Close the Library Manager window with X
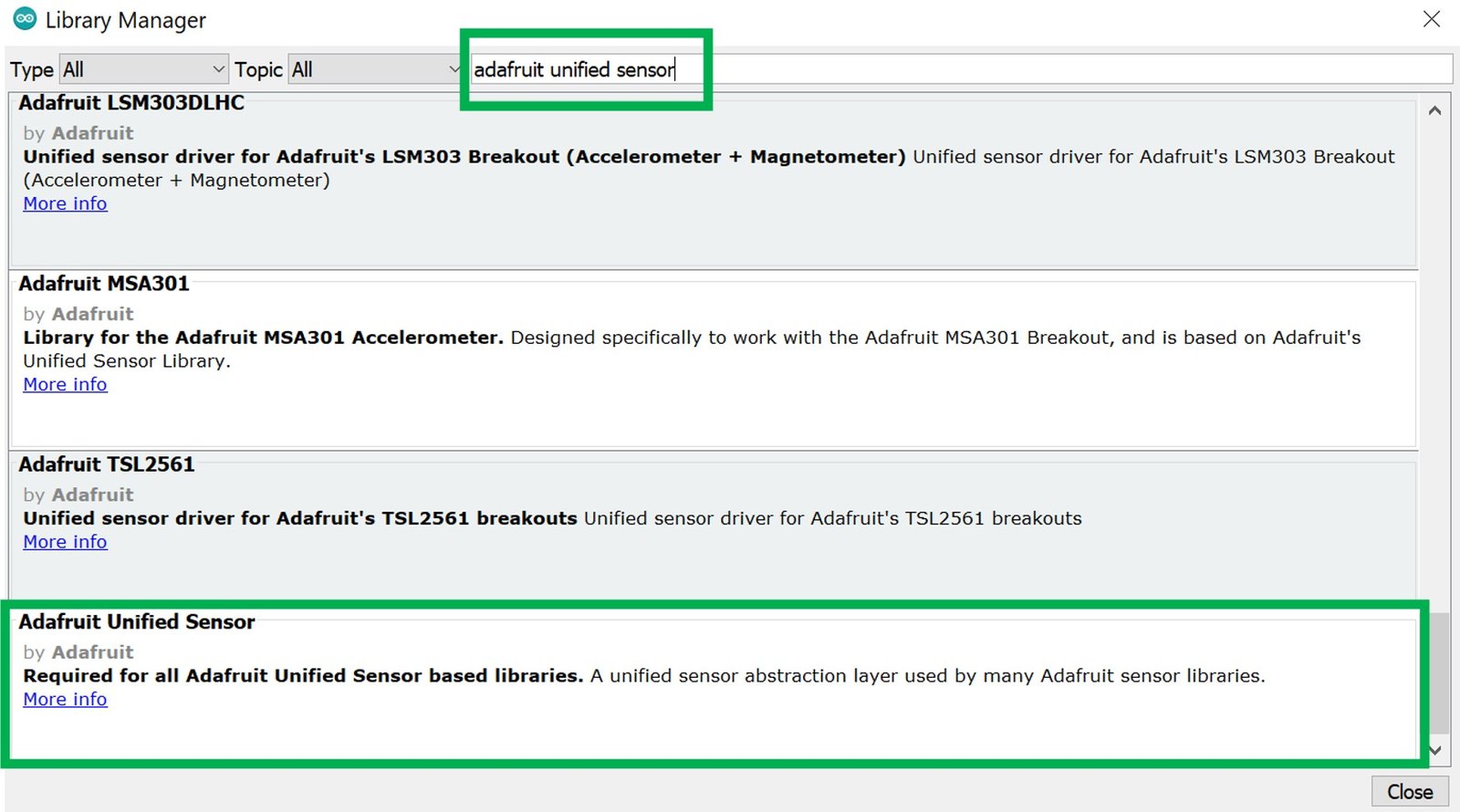1460x812 pixels. (1432, 19)
